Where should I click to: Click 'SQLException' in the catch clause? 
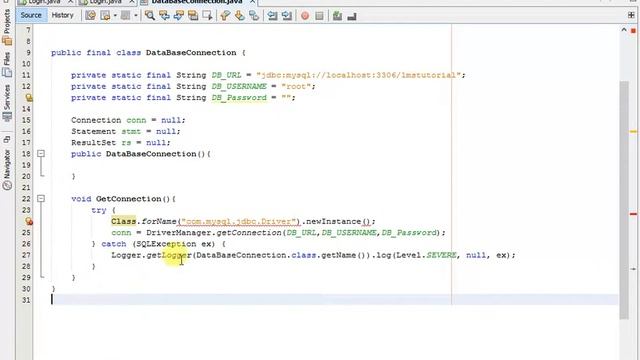[166, 244]
